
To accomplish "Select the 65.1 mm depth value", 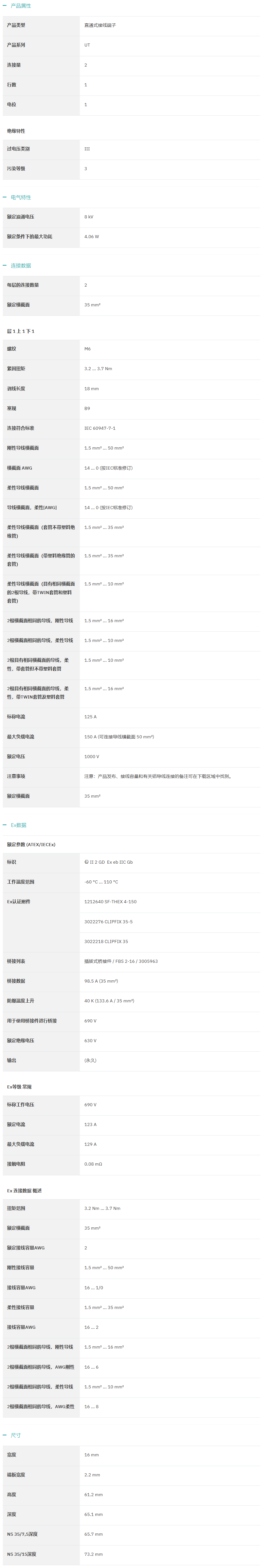I will tap(93, 1515).
